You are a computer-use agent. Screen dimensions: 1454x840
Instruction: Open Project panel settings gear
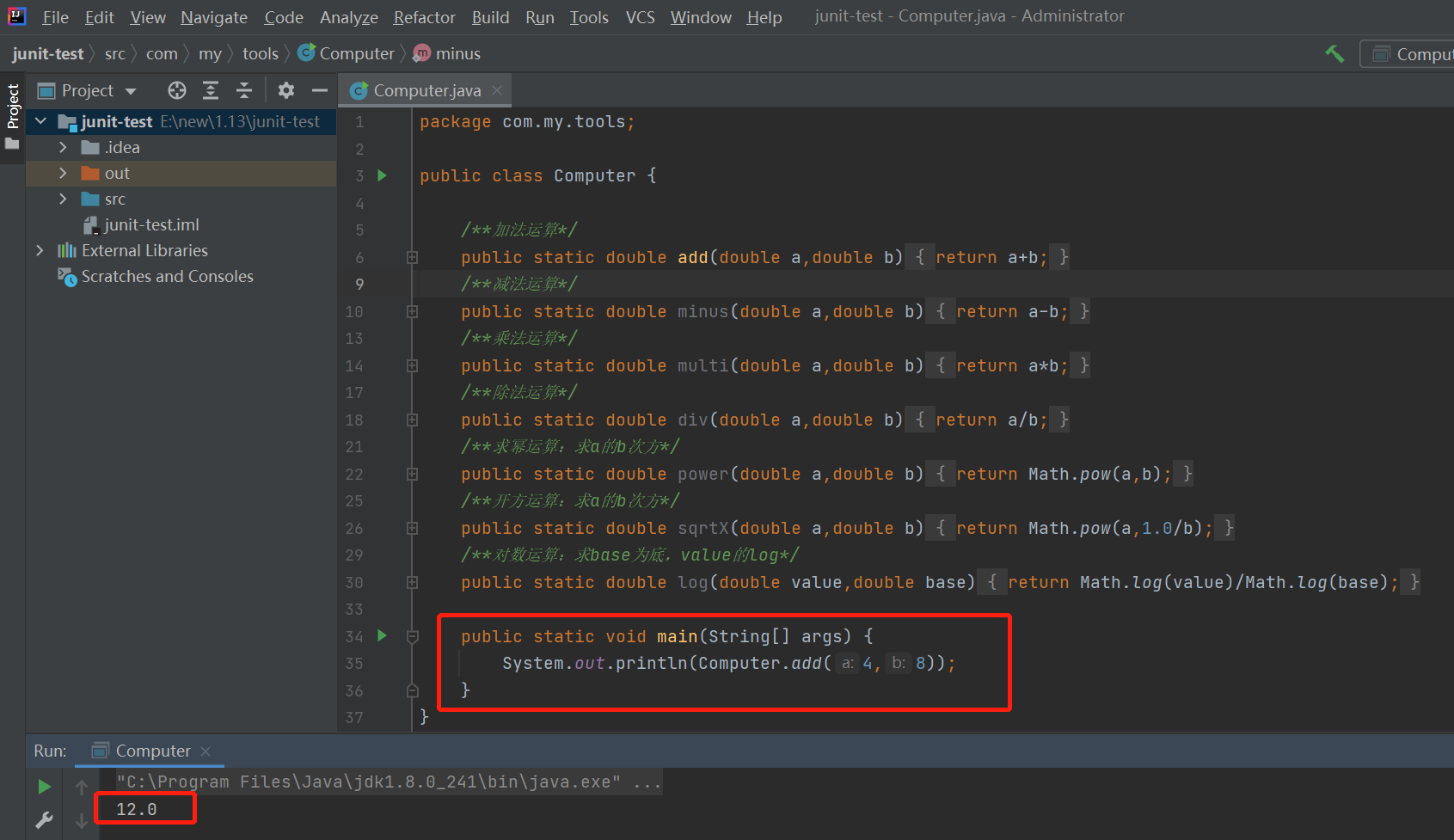286,90
